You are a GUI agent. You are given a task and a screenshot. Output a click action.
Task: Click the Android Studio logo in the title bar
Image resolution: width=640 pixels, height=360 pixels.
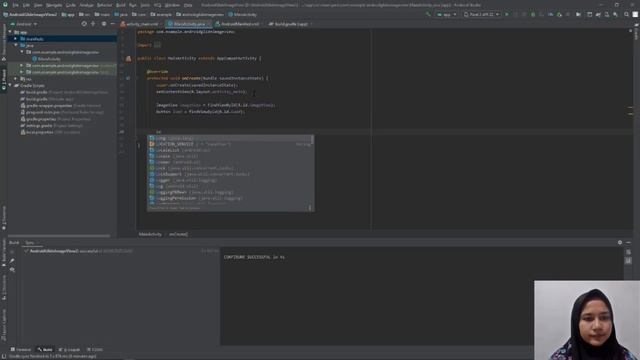(5, 5)
